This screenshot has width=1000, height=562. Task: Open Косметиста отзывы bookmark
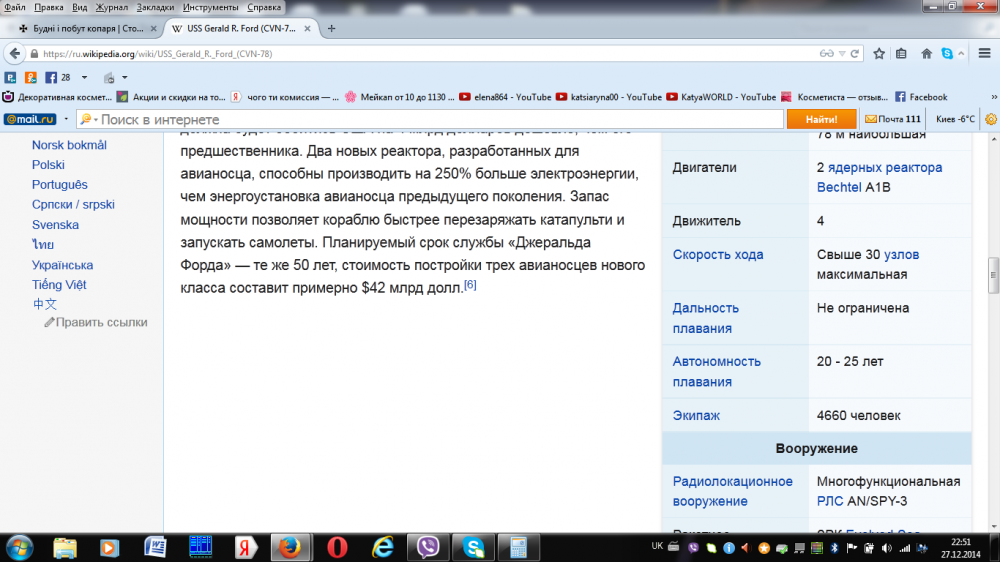tap(834, 97)
